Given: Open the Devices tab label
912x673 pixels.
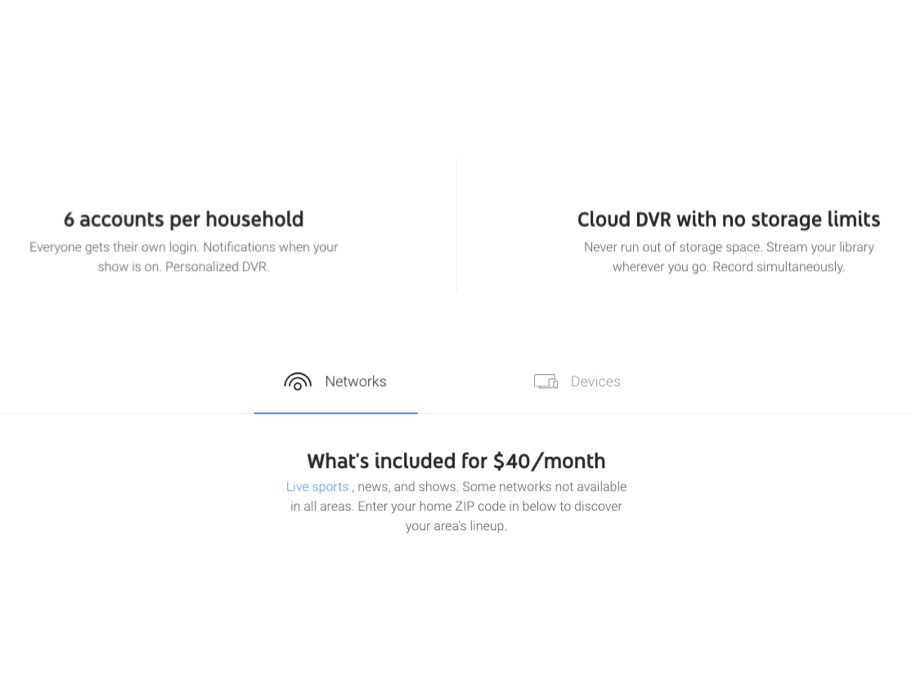Looking at the screenshot, I should pyautogui.click(x=595, y=381).
